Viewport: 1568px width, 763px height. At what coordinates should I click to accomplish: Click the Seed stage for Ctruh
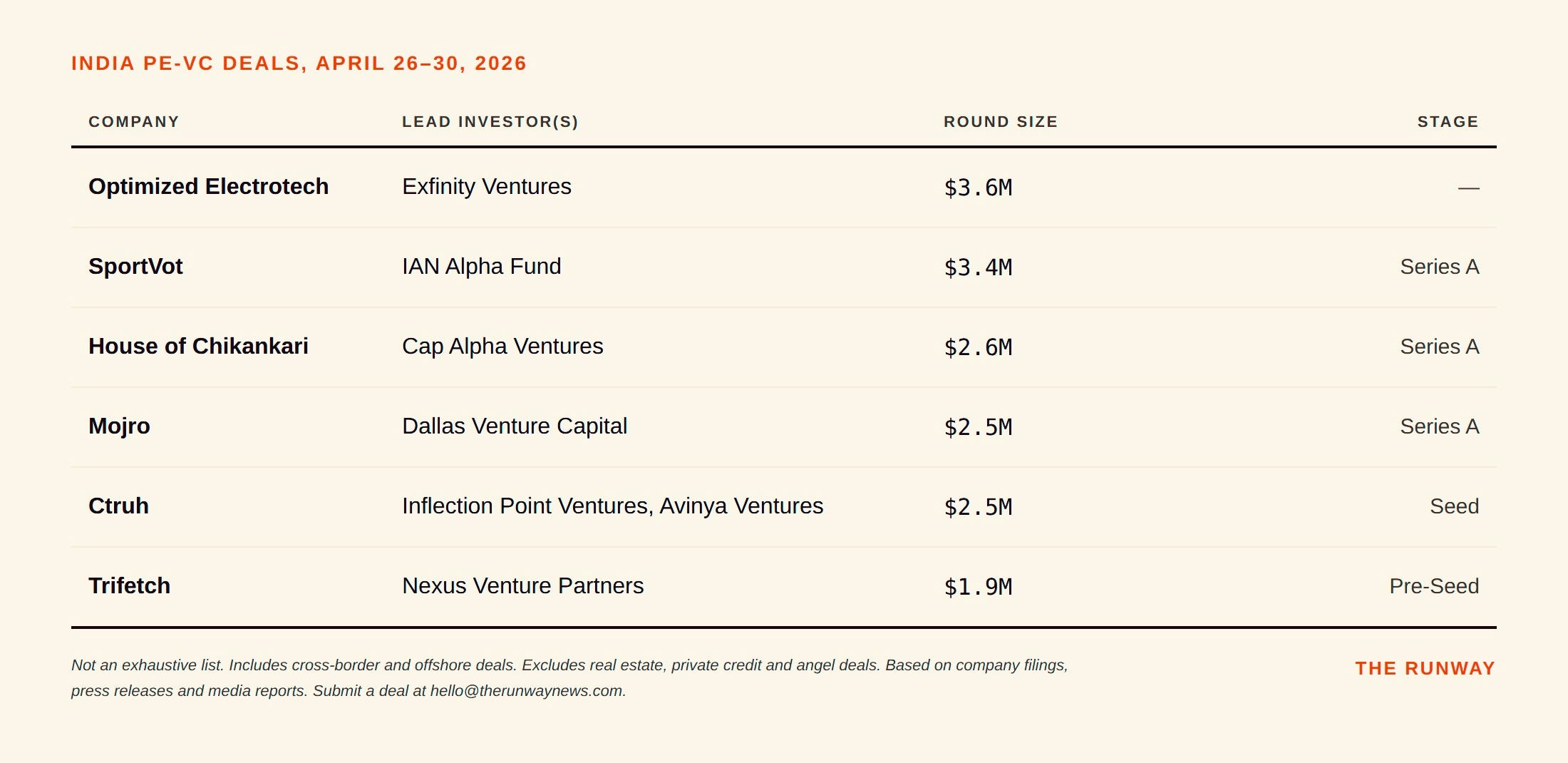point(1455,506)
